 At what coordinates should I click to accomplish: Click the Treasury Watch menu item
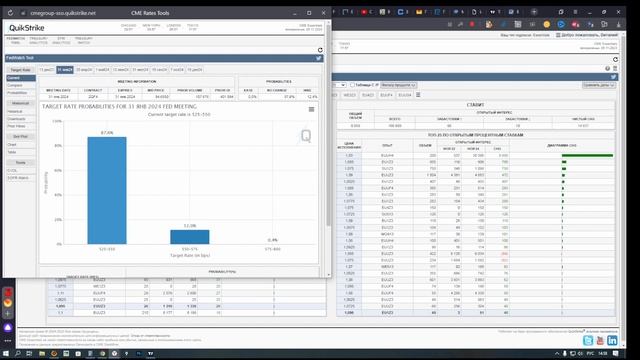point(84,40)
